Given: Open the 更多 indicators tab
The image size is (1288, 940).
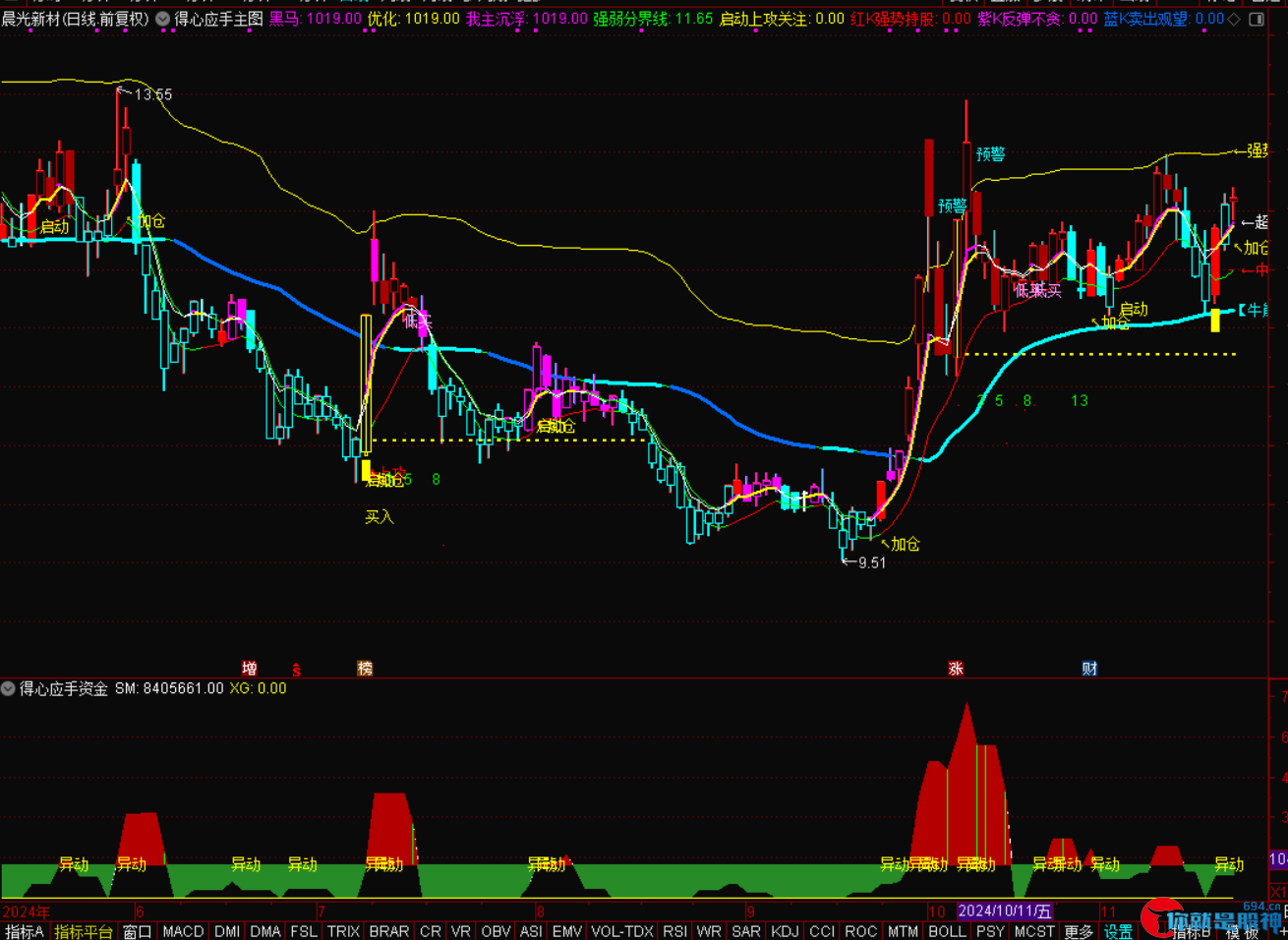Looking at the screenshot, I should [1079, 931].
